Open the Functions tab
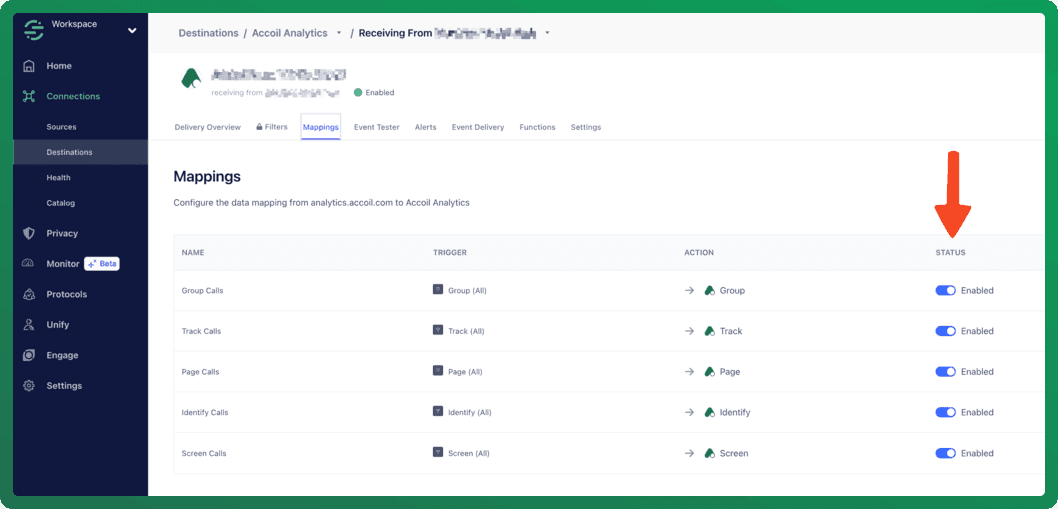 (537, 127)
